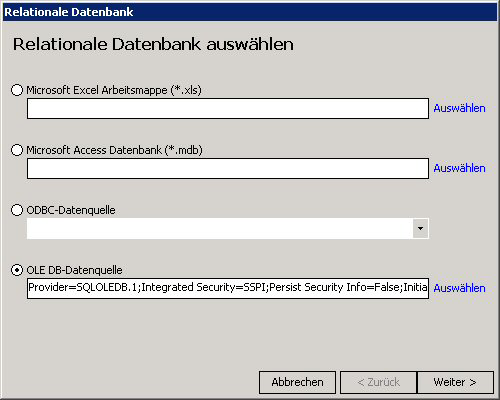Click the OLE DB connection string field

point(228,288)
